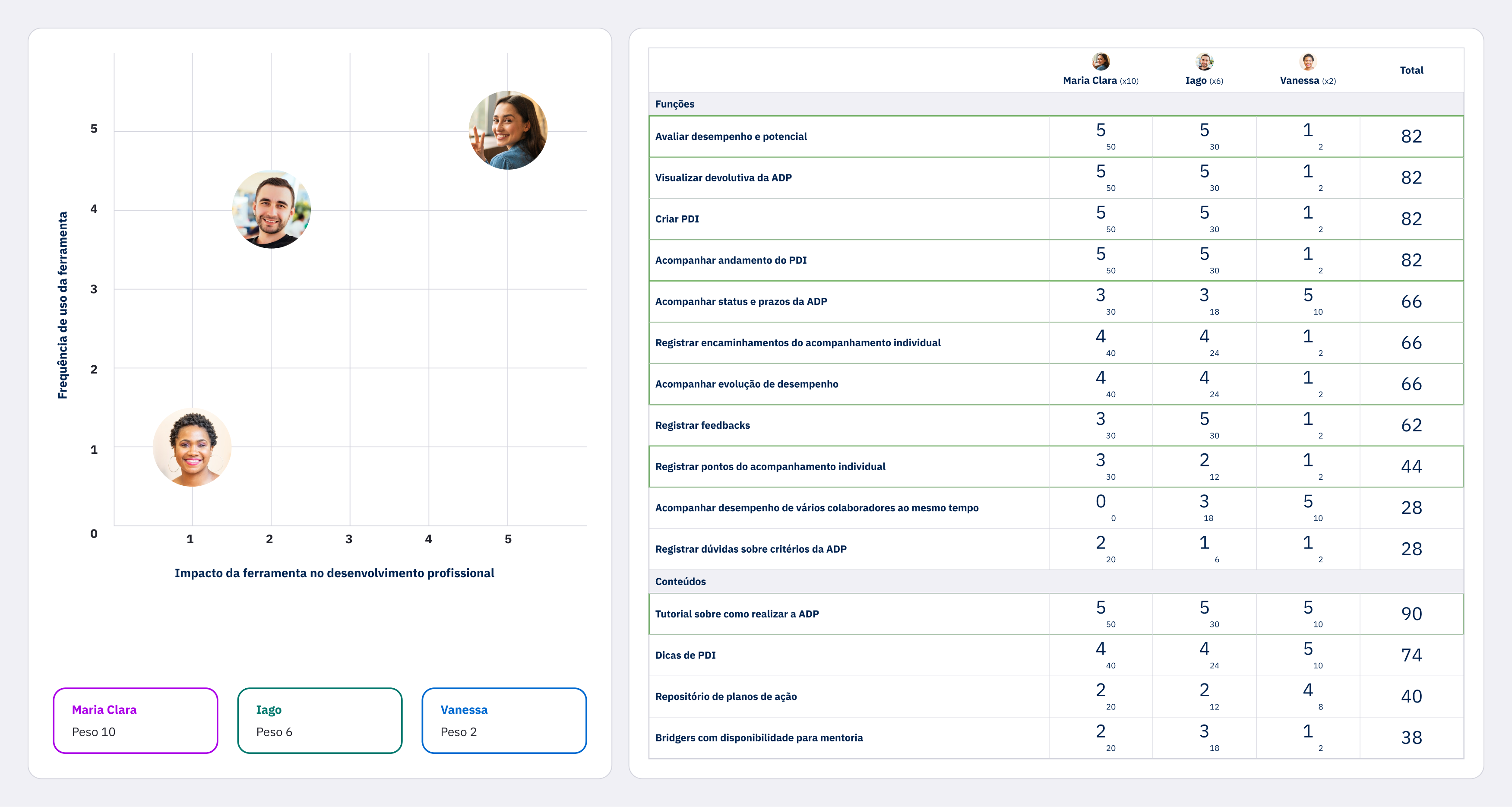
Task: Click Vanessa's small avatar in table header
Action: [1308, 62]
